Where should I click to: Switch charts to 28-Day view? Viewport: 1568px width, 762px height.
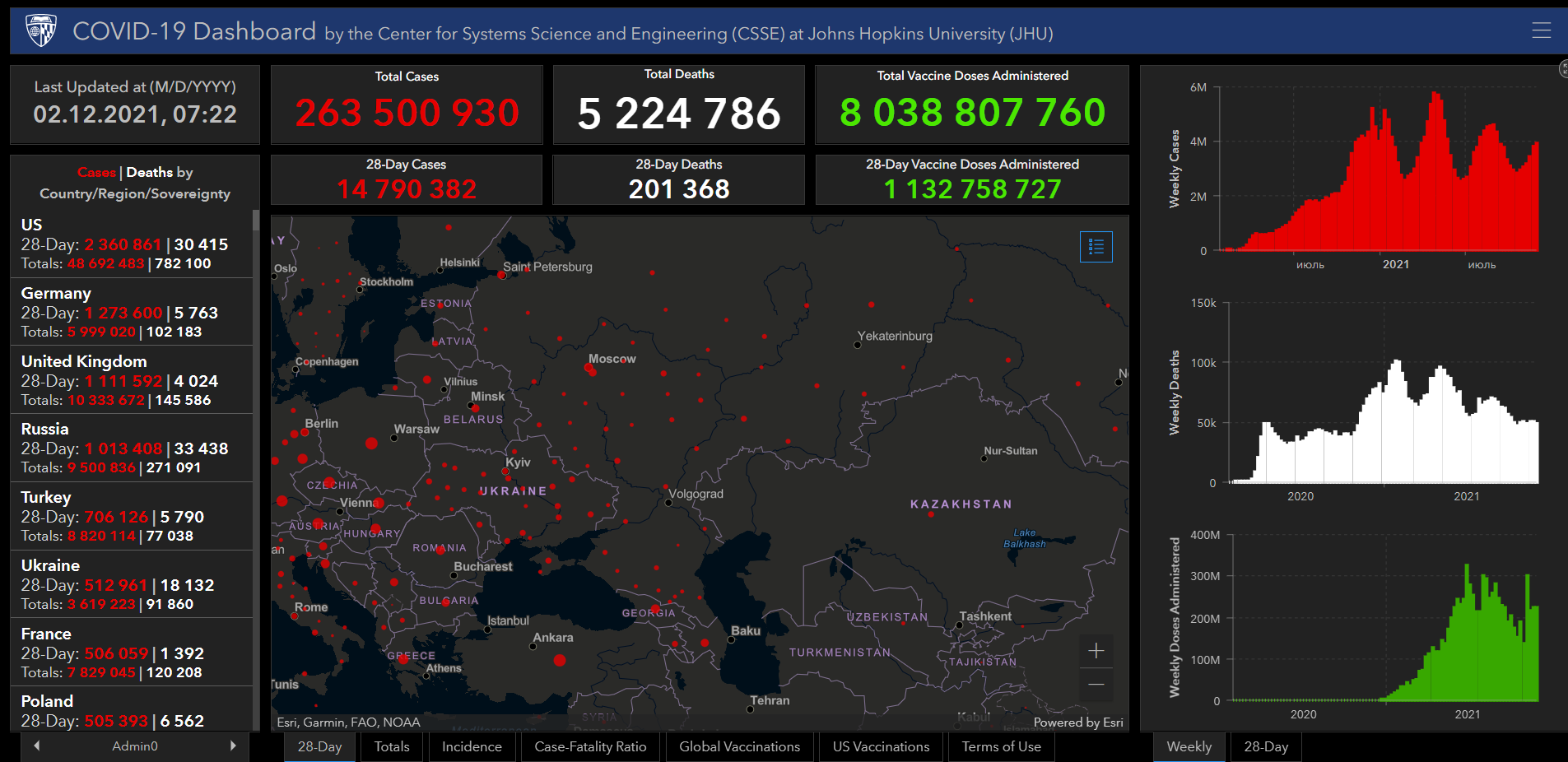(x=1265, y=746)
